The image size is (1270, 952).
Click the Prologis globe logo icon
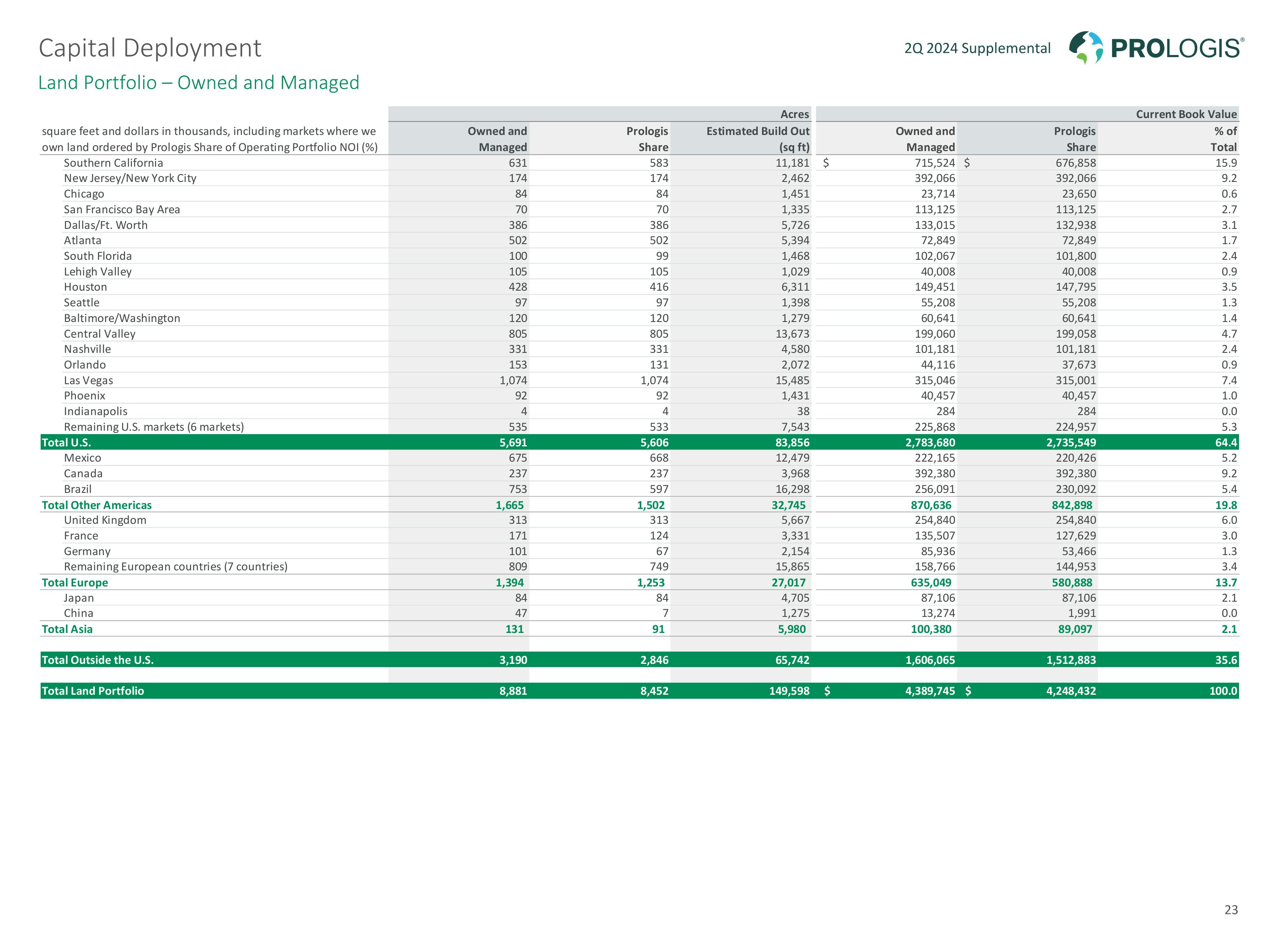tap(1086, 47)
